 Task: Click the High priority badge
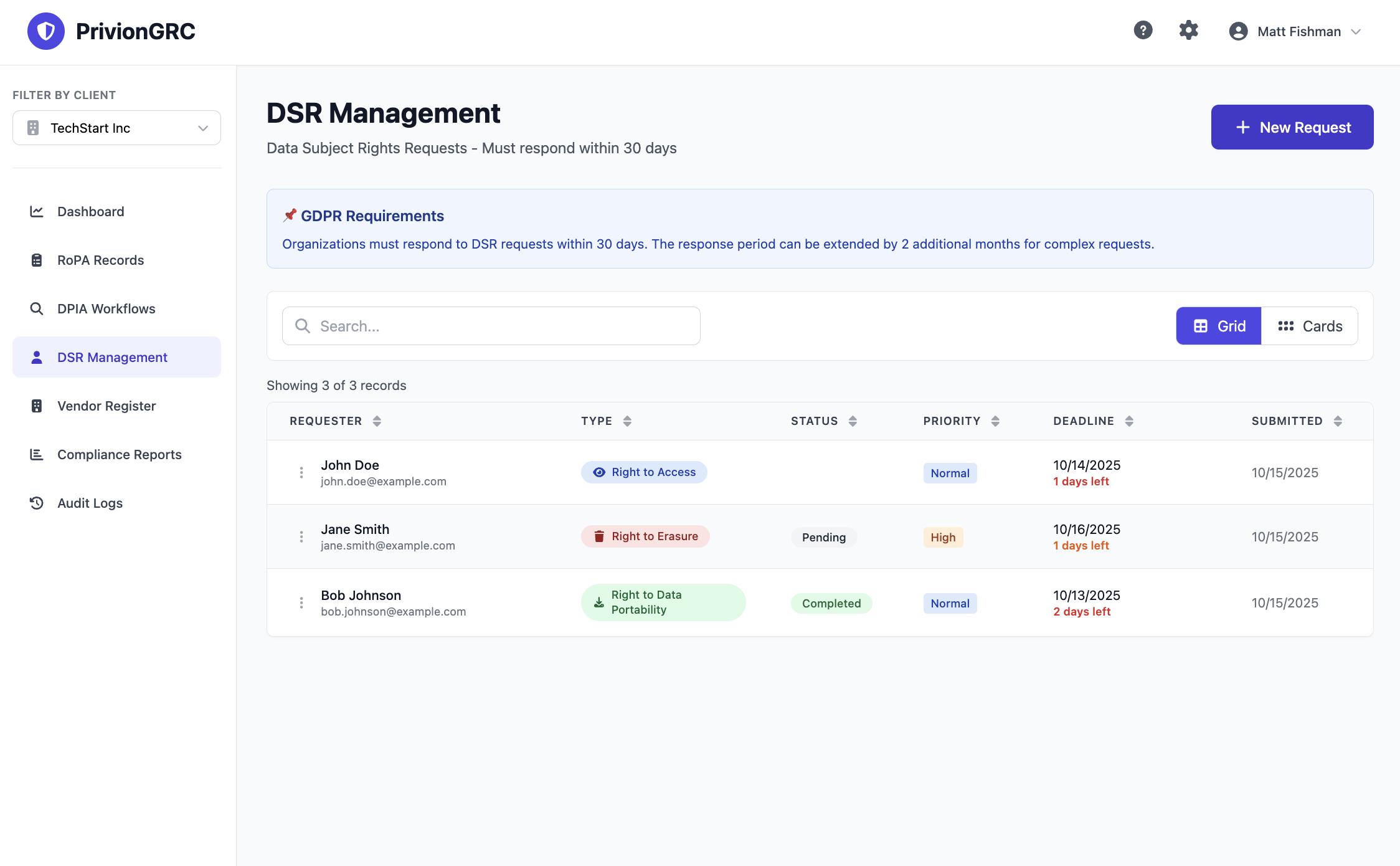pos(943,538)
